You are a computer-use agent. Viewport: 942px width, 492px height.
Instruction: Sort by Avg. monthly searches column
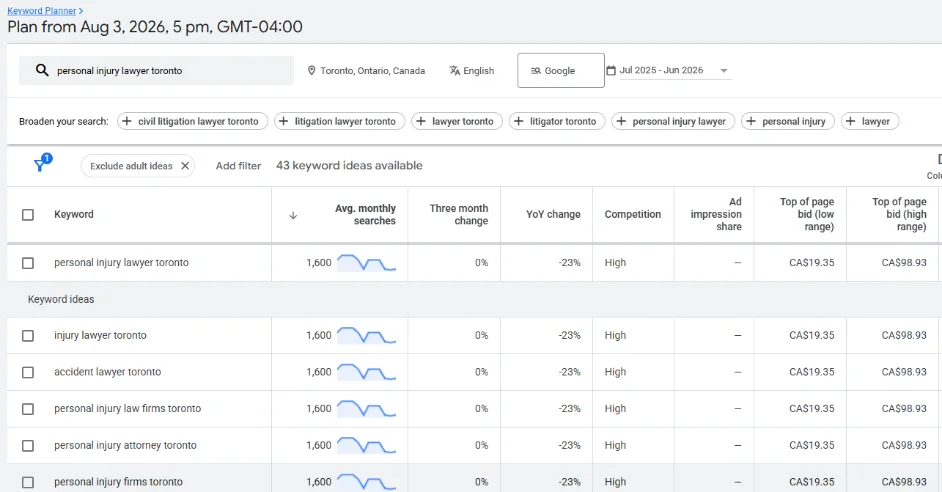click(x=365, y=214)
